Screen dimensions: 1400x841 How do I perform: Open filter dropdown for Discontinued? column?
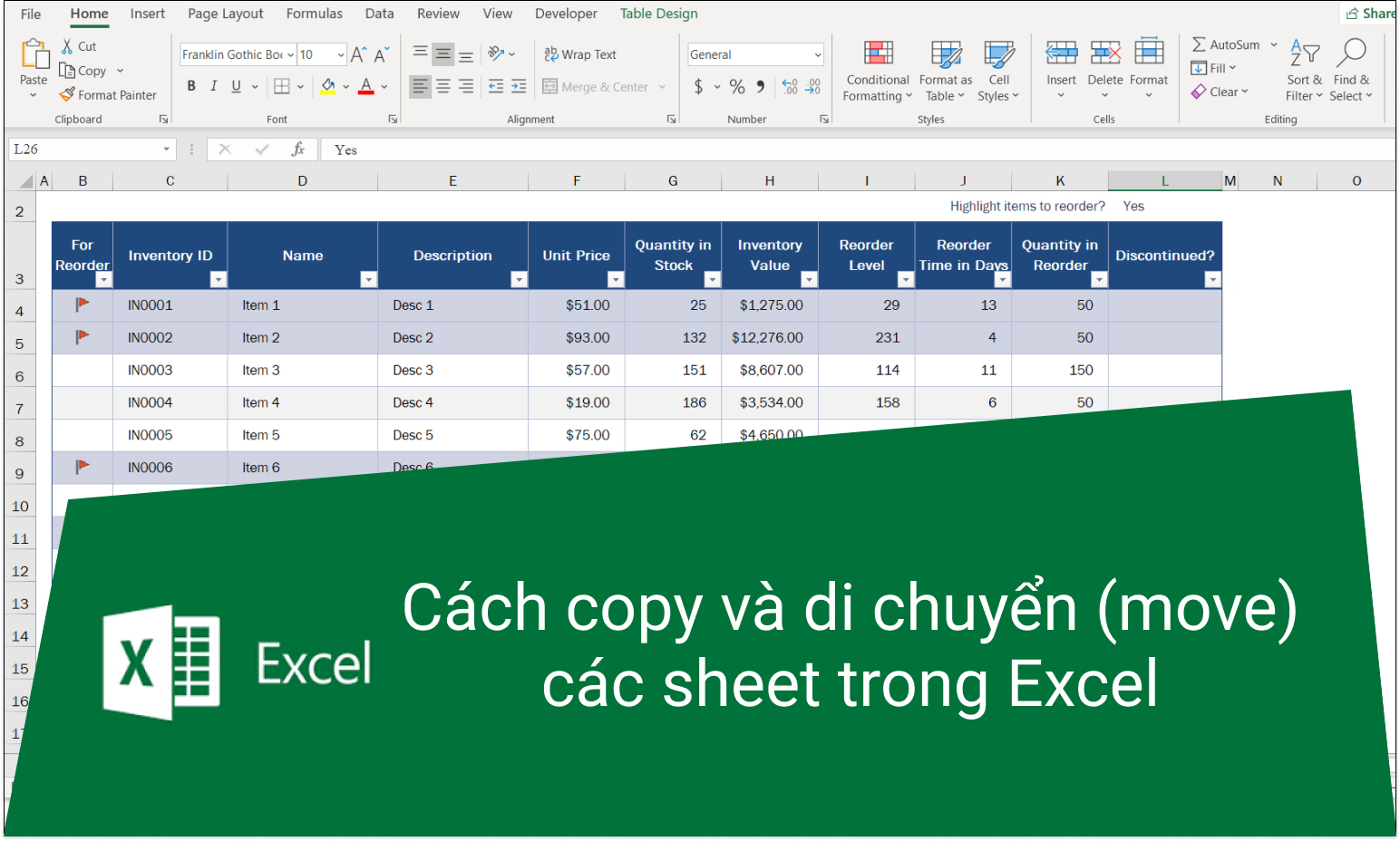pyautogui.click(x=1212, y=280)
